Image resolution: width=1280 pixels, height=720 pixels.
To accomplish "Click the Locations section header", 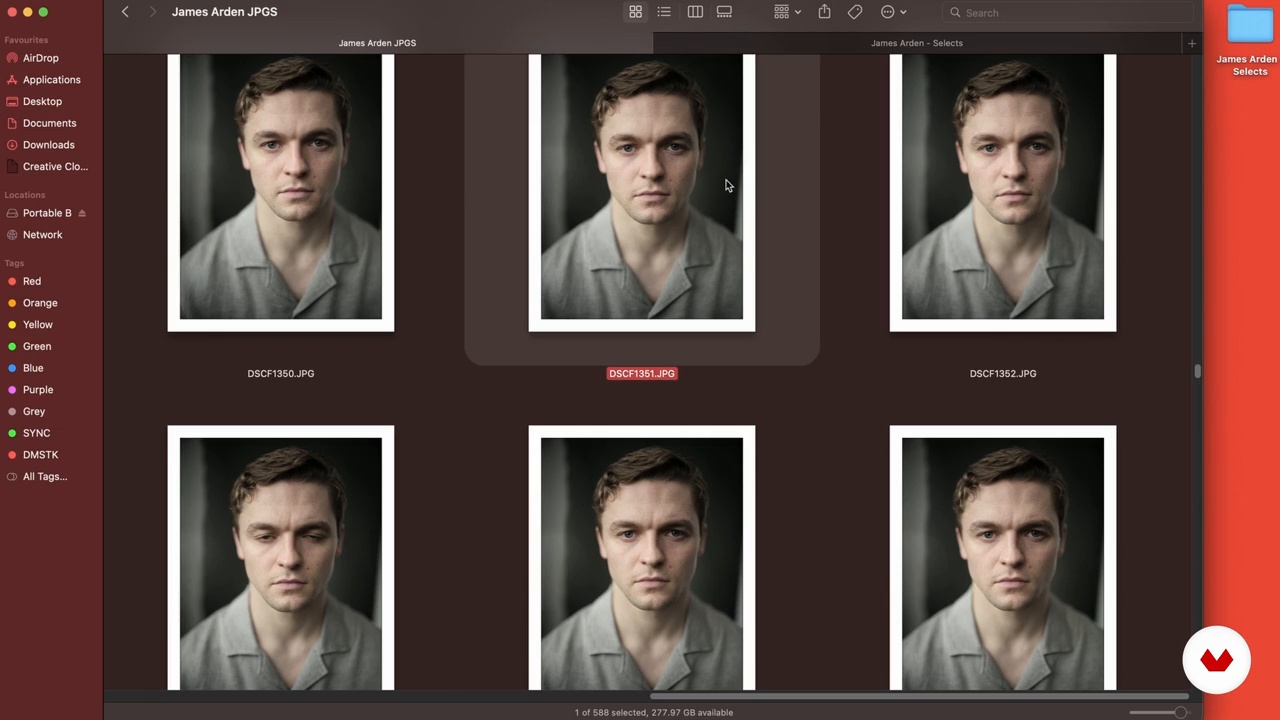I will 24,195.
